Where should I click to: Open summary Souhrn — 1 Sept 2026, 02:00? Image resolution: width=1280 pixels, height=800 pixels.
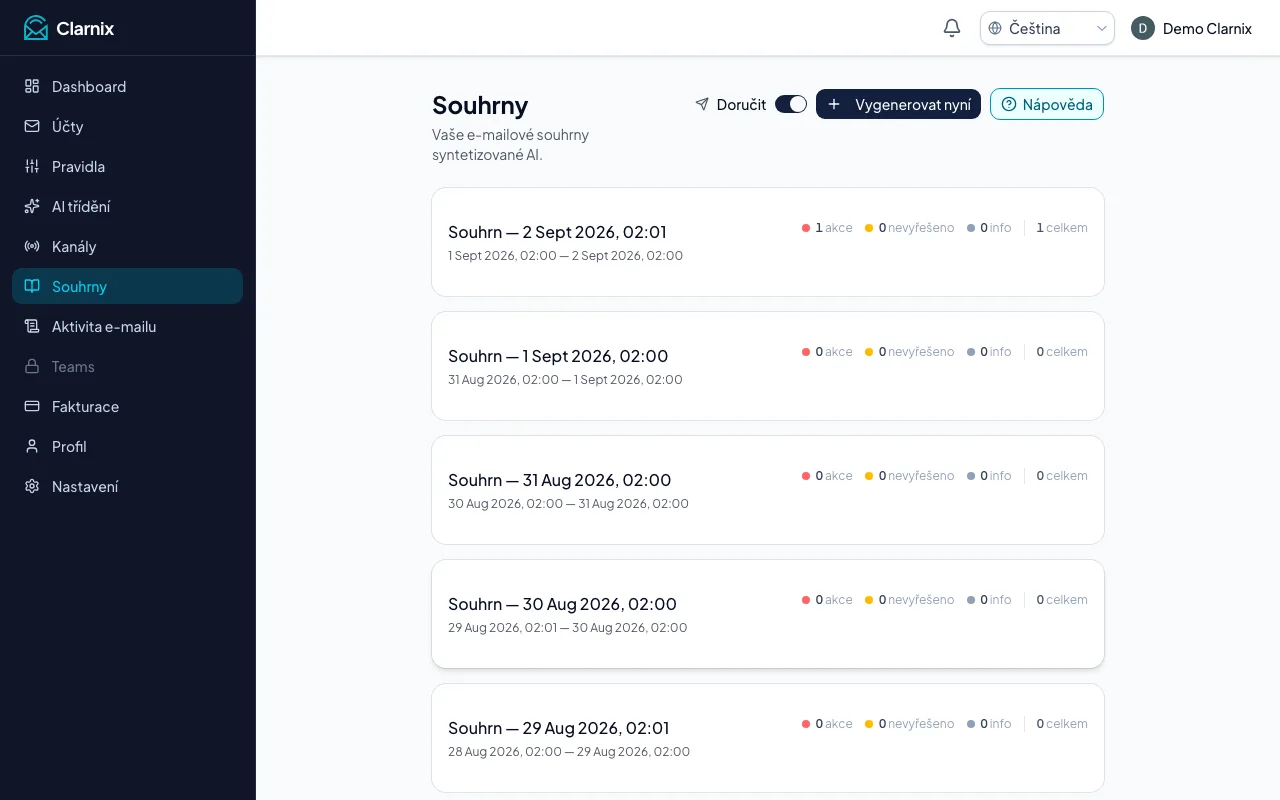pos(768,366)
